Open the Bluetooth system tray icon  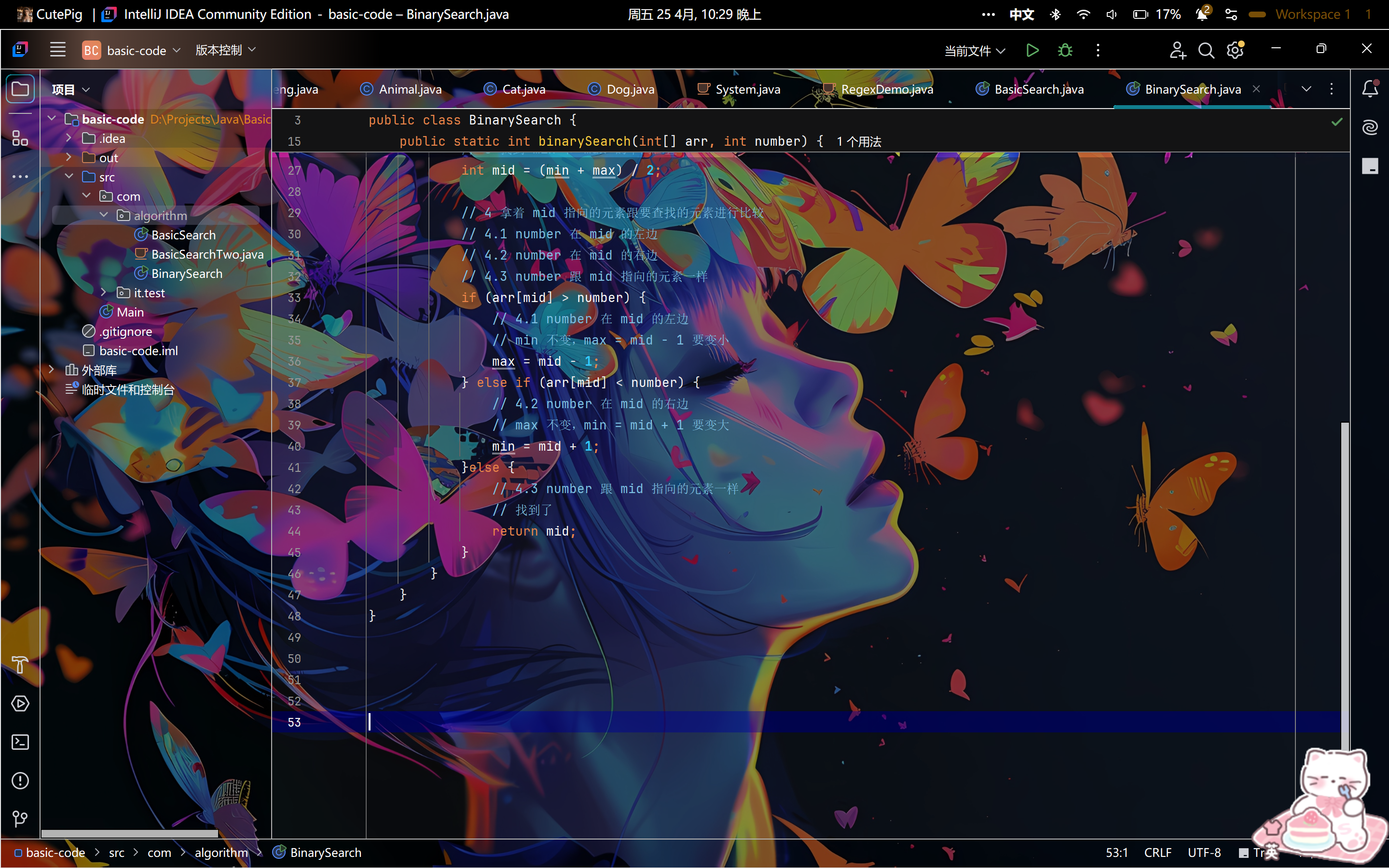click(x=1055, y=14)
